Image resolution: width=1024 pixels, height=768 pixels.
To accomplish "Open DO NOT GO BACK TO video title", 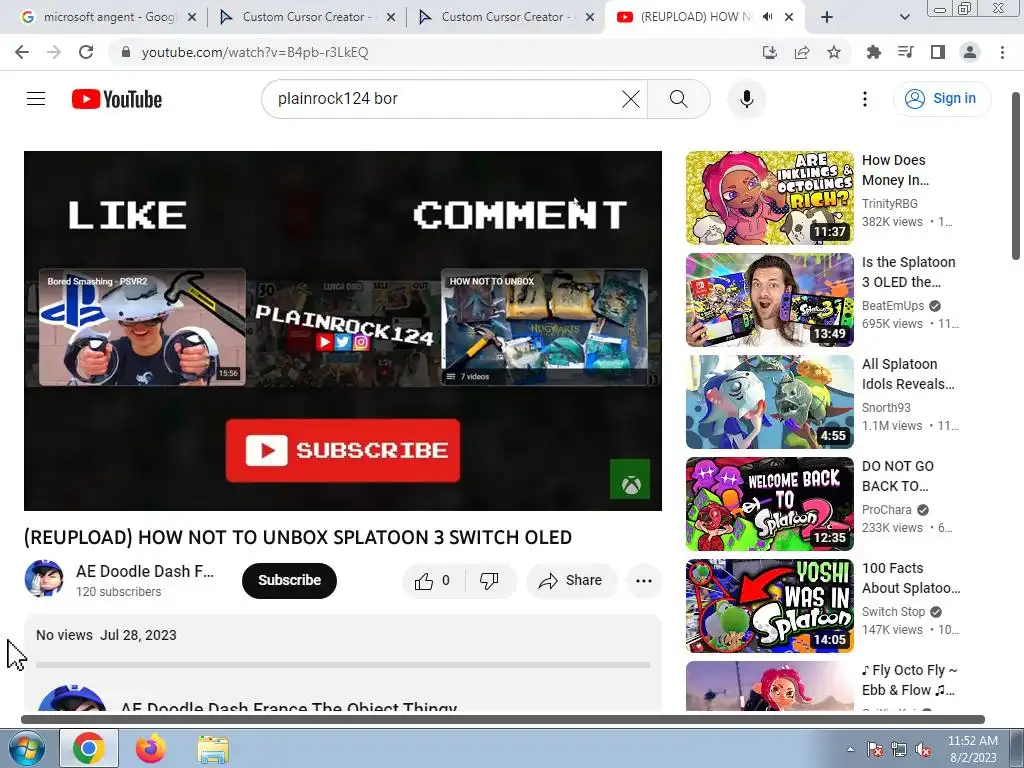I will (x=898, y=476).
